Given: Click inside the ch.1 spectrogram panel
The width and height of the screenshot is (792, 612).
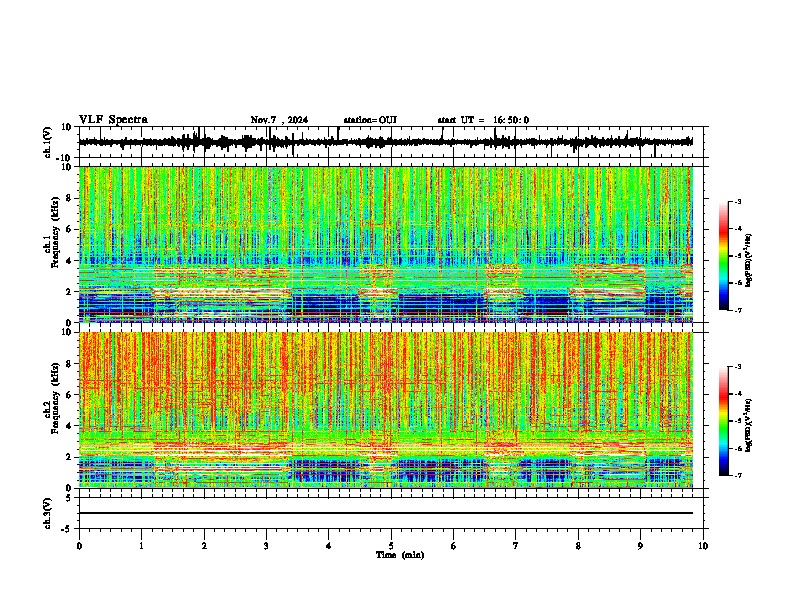Looking at the screenshot, I should click(386, 244).
